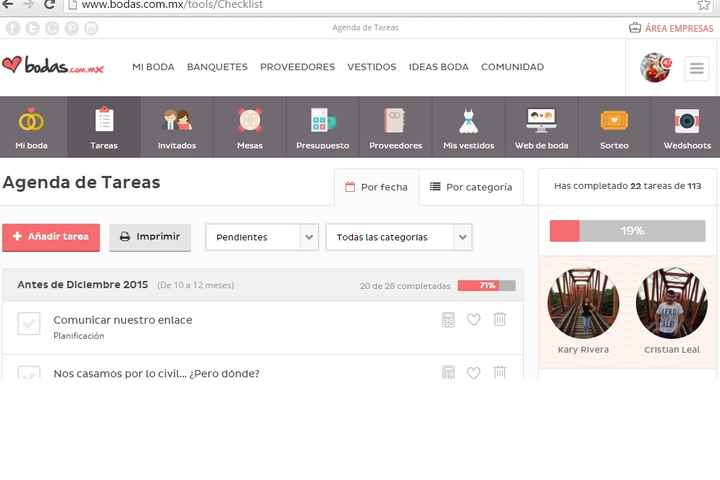Click the Twitter social icon

tap(32, 28)
